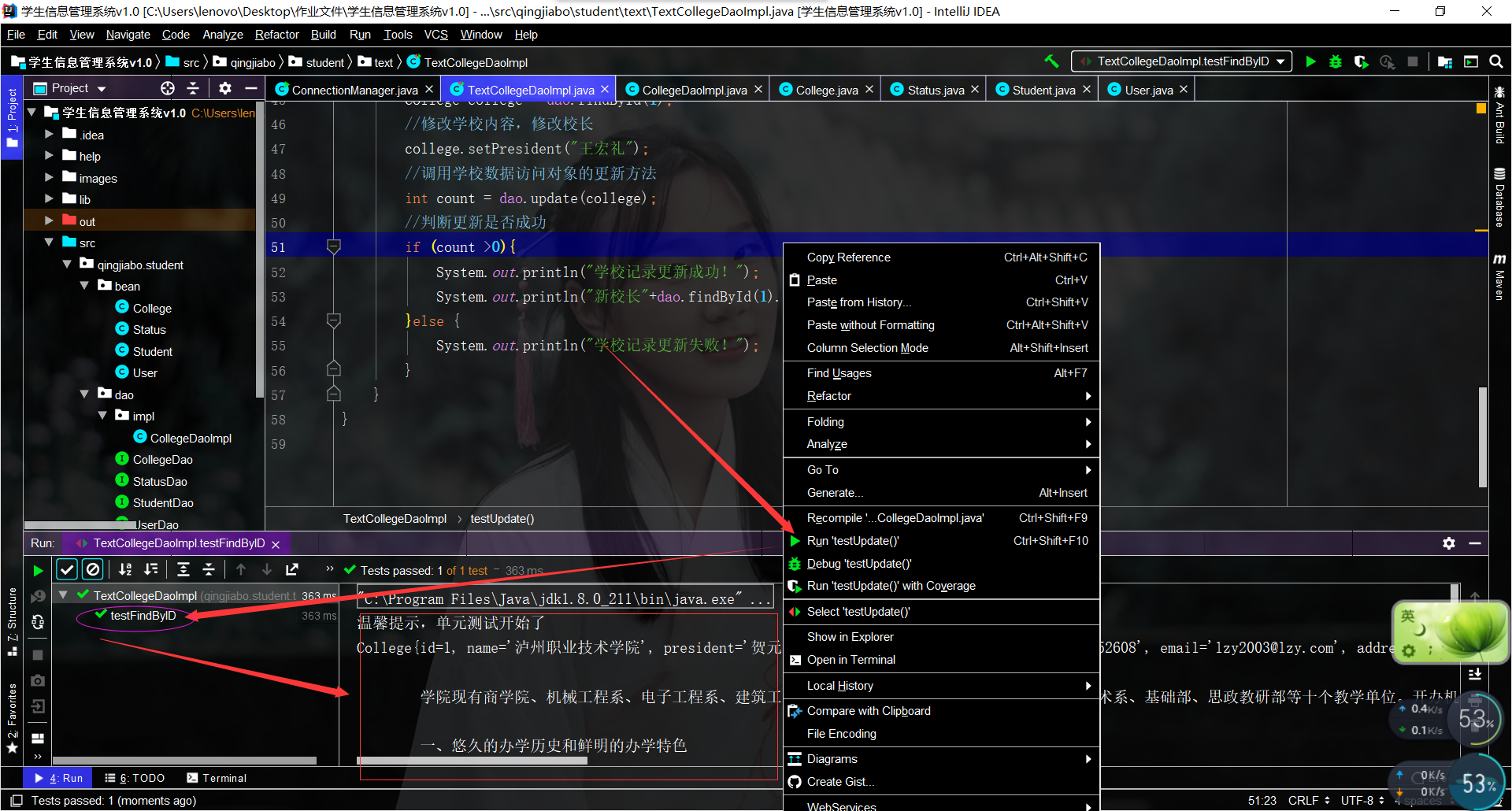Expand the images folder
The image size is (1512, 811).
[49, 178]
